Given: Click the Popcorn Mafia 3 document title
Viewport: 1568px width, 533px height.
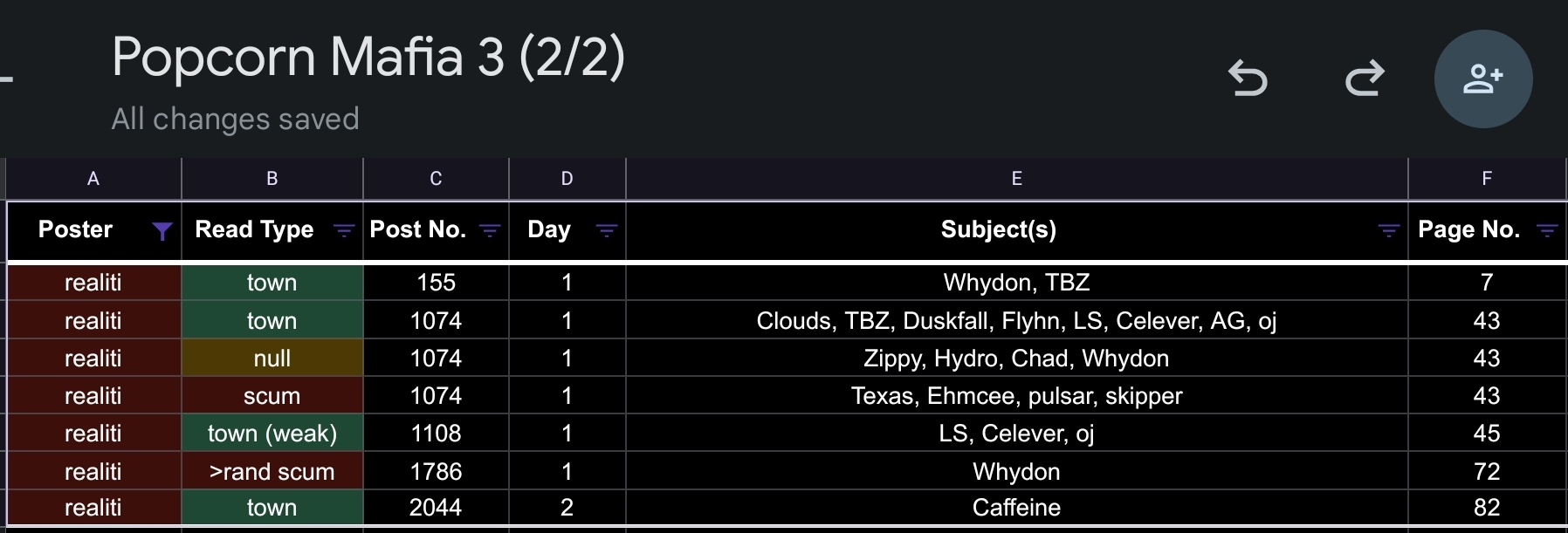Looking at the screenshot, I should (x=368, y=57).
